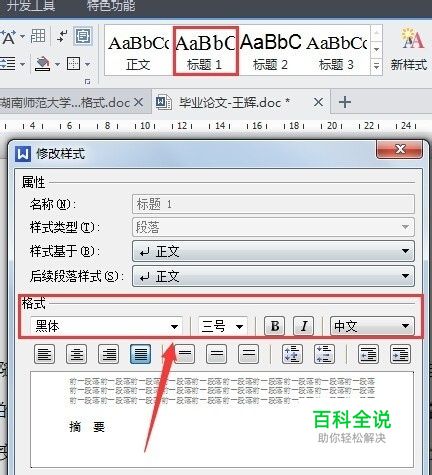Open the insert table grid icon
This screenshot has width=432, height=475.
(38, 36)
